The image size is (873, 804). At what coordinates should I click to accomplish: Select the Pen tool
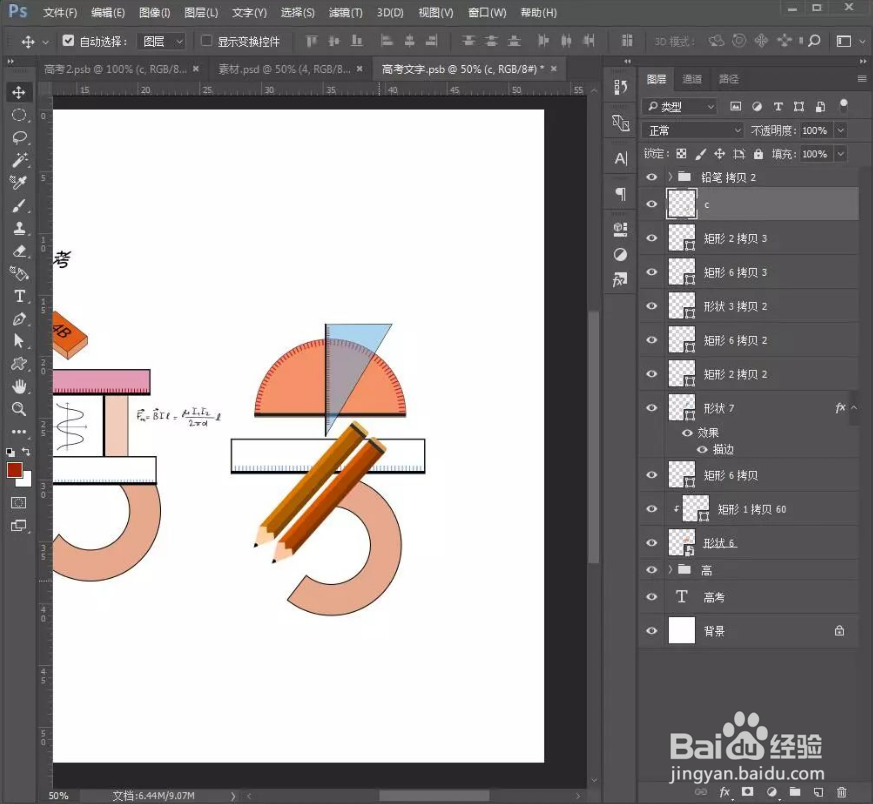tap(18, 319)
